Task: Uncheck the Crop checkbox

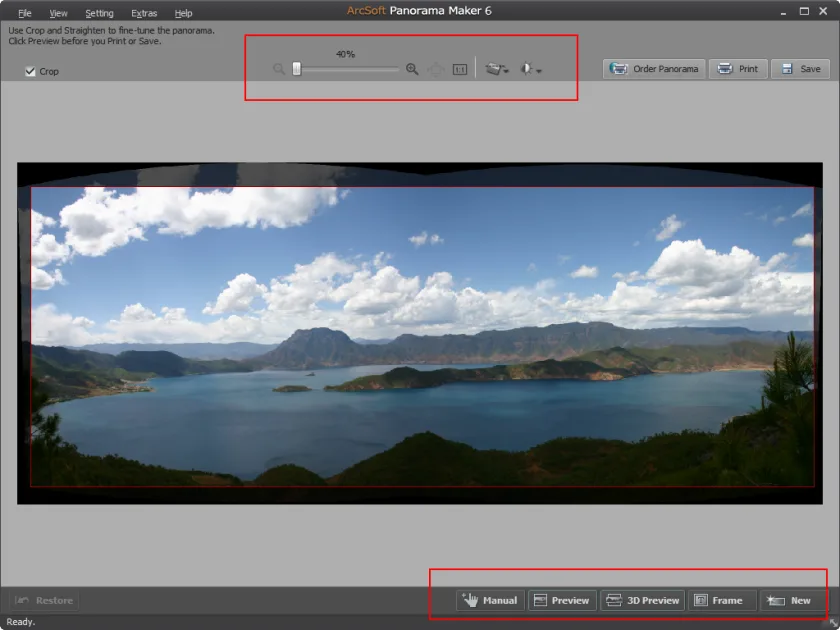Action: pos(30,71)
